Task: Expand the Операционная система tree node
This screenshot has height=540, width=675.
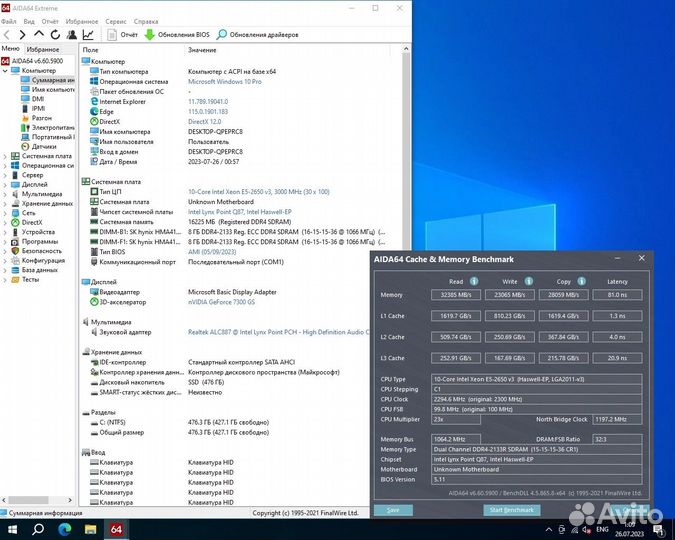Action: click(x=5, y=166)
